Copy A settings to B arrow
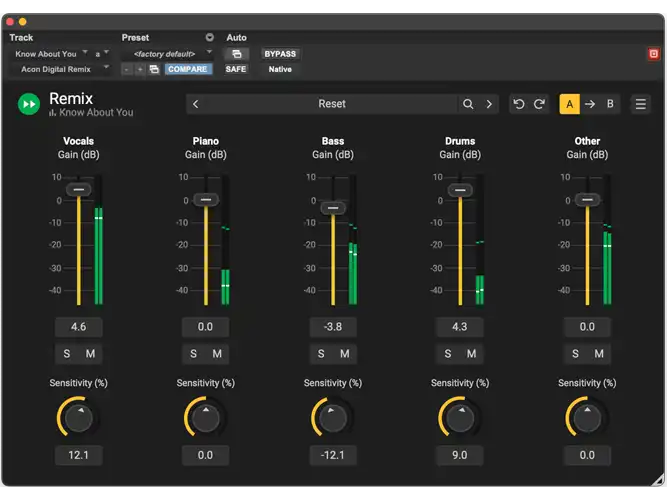 [x=590, y=104]
